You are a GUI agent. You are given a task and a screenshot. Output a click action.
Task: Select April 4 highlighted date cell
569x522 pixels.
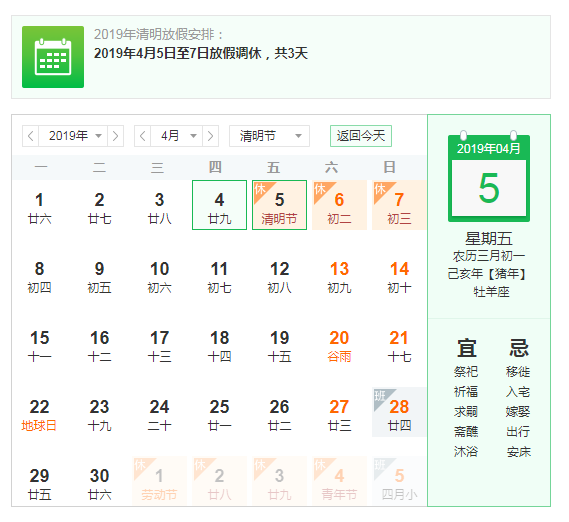[220, 205]
